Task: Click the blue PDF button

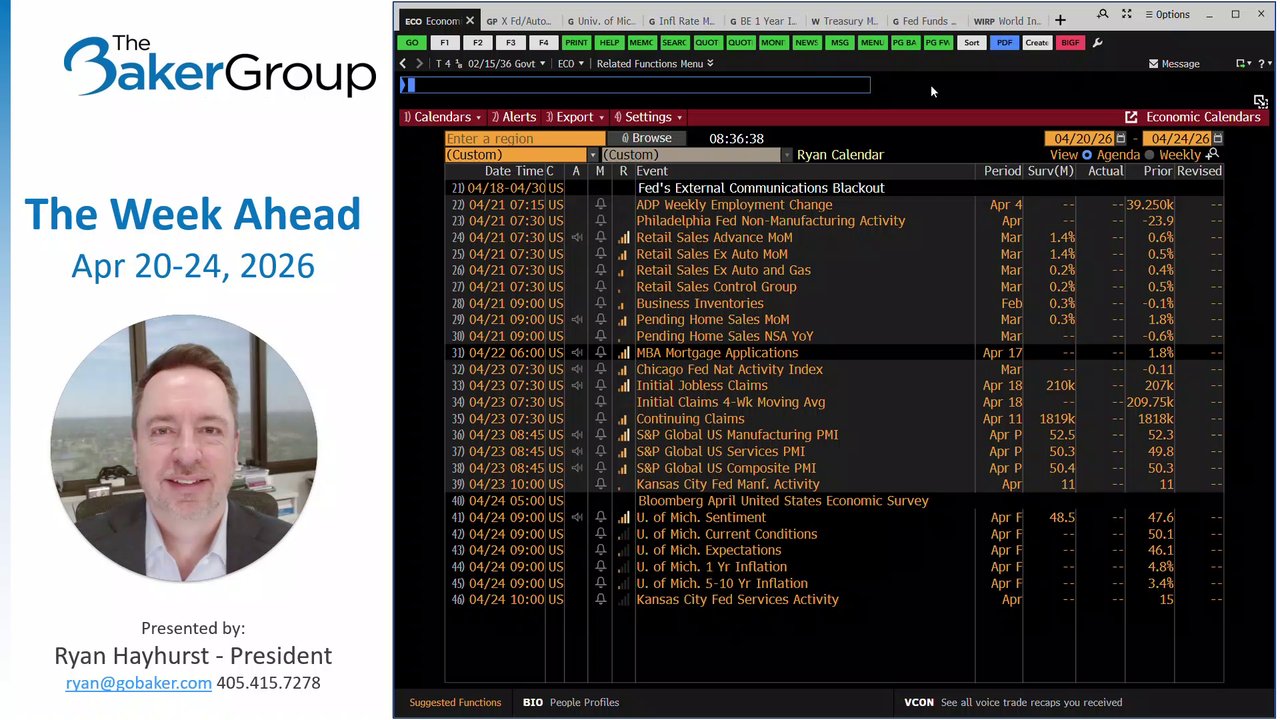Action: [x=1004, y=43]
